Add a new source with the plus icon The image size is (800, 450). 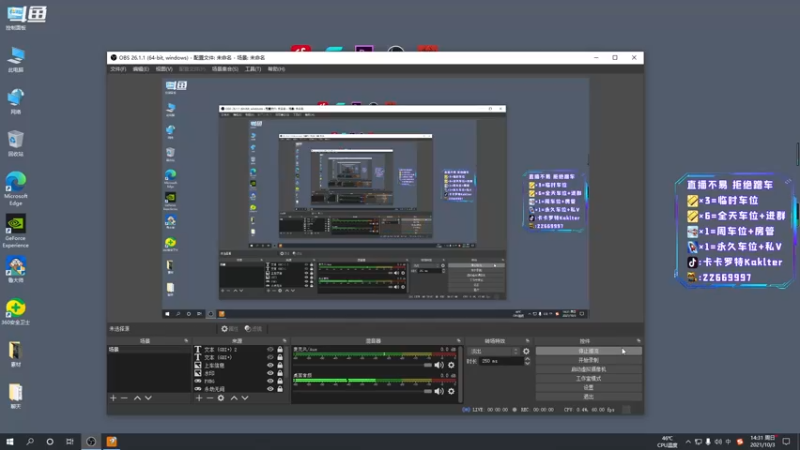(x=199, y=398)
